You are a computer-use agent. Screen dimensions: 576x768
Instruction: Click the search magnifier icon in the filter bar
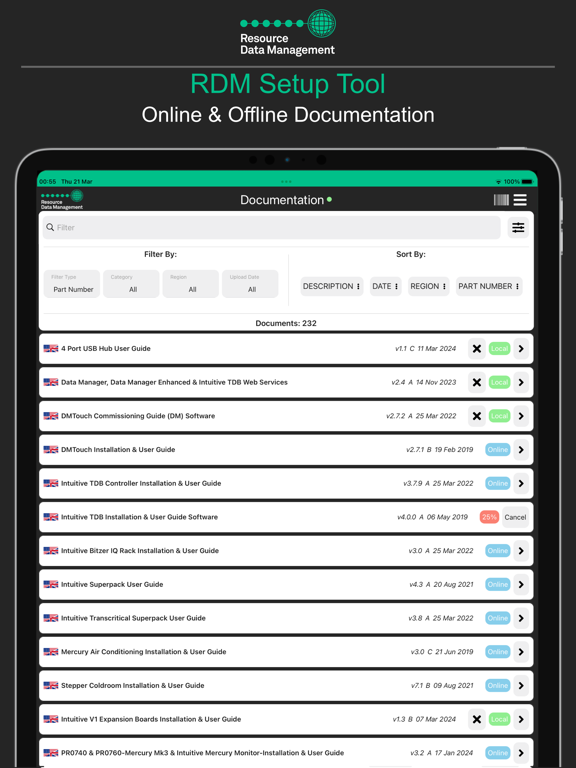(50, 227)
